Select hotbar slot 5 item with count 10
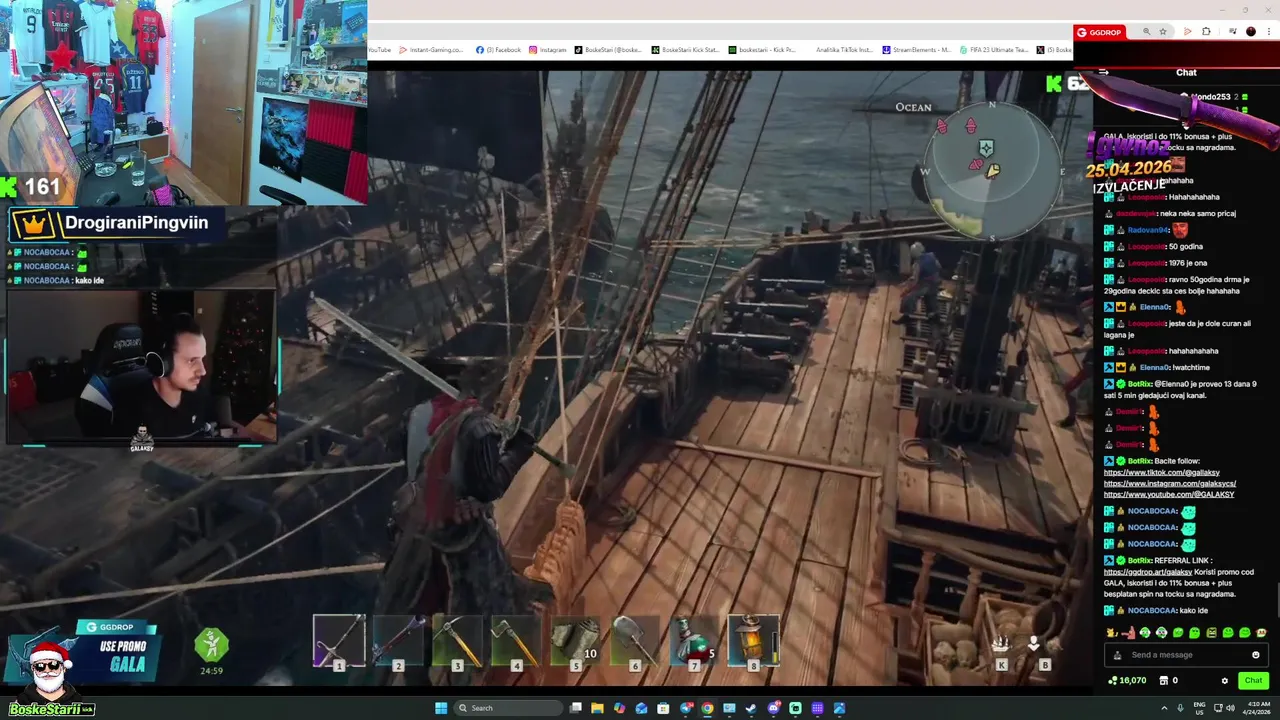1280x720 pixels. pos(575,642)
